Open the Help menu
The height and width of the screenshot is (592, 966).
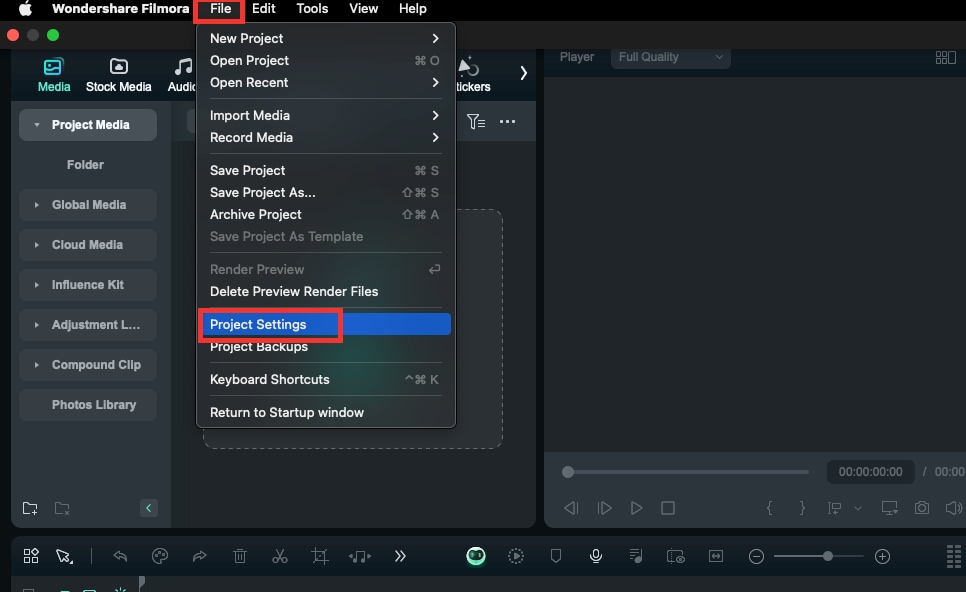point(412,9)
